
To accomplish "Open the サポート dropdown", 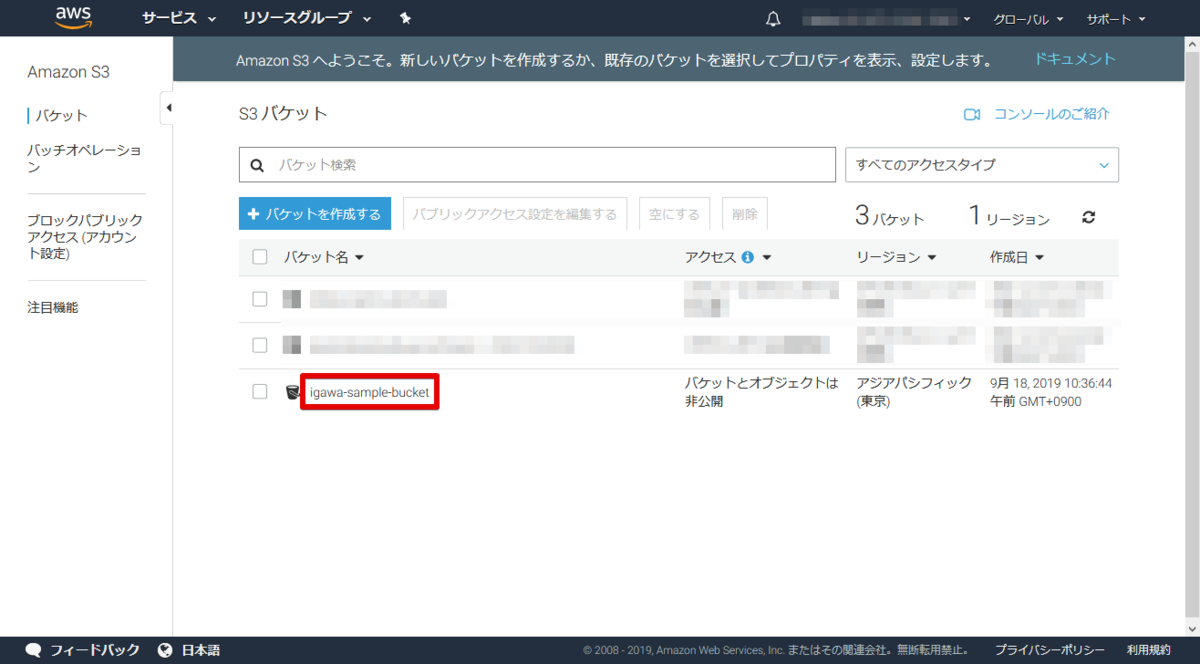I will (1116, 19).
